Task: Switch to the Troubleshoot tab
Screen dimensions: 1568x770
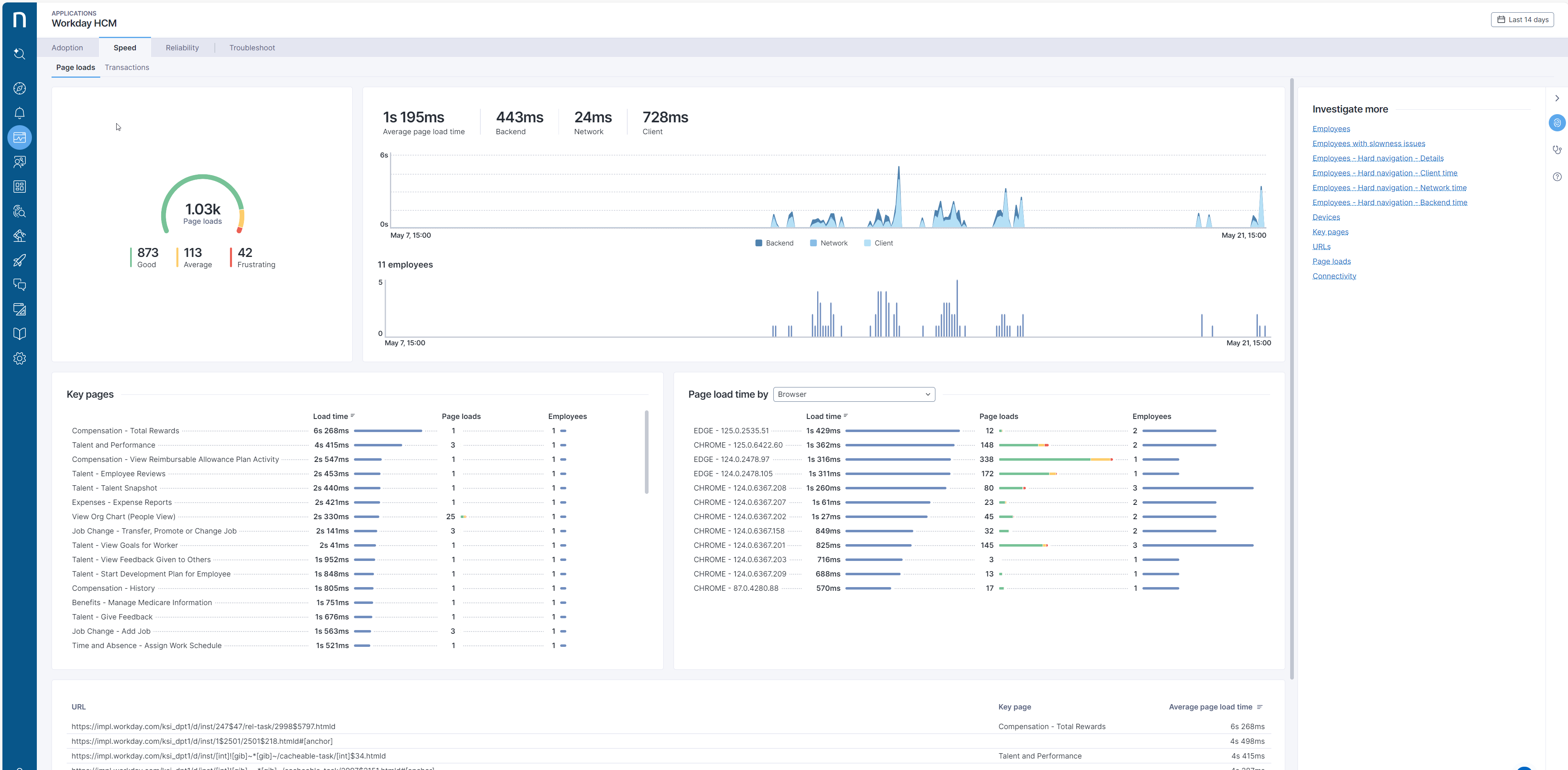Action: coord(252,47)
